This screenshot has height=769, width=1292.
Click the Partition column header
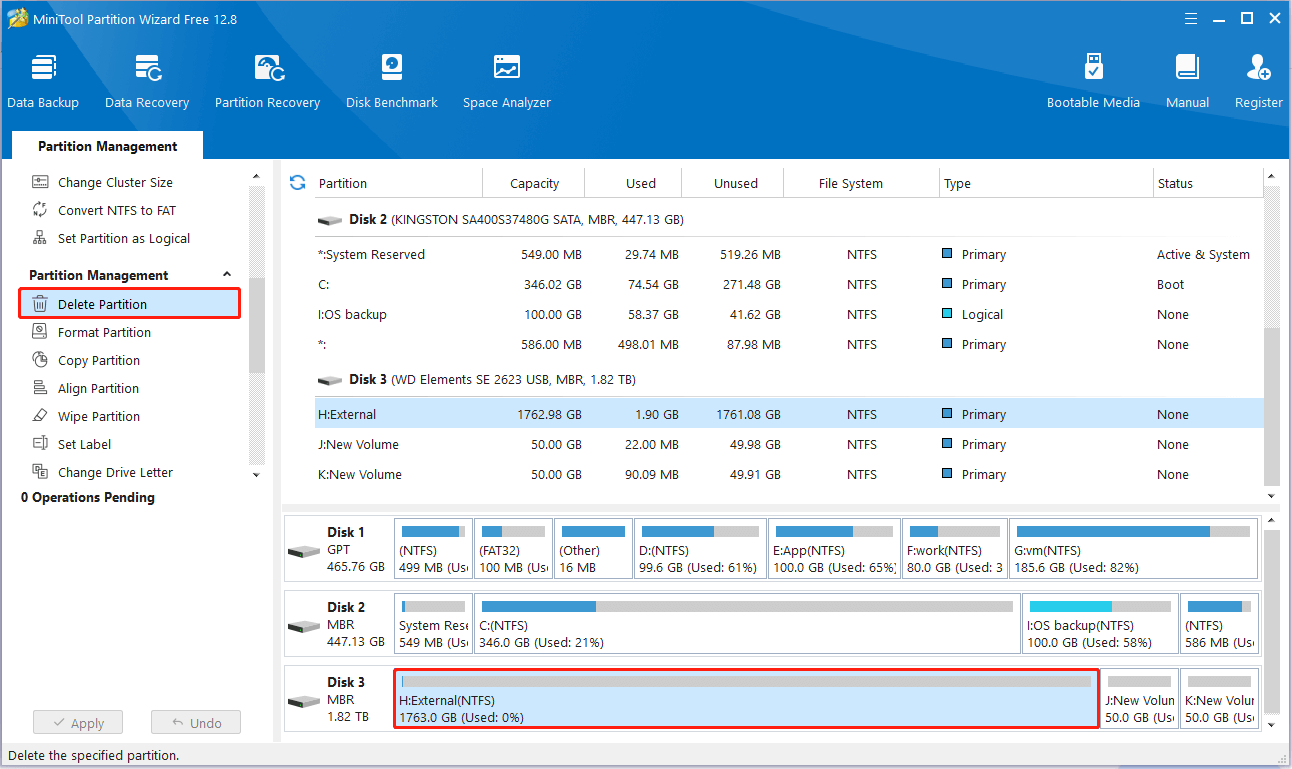(x=398, y=183)
